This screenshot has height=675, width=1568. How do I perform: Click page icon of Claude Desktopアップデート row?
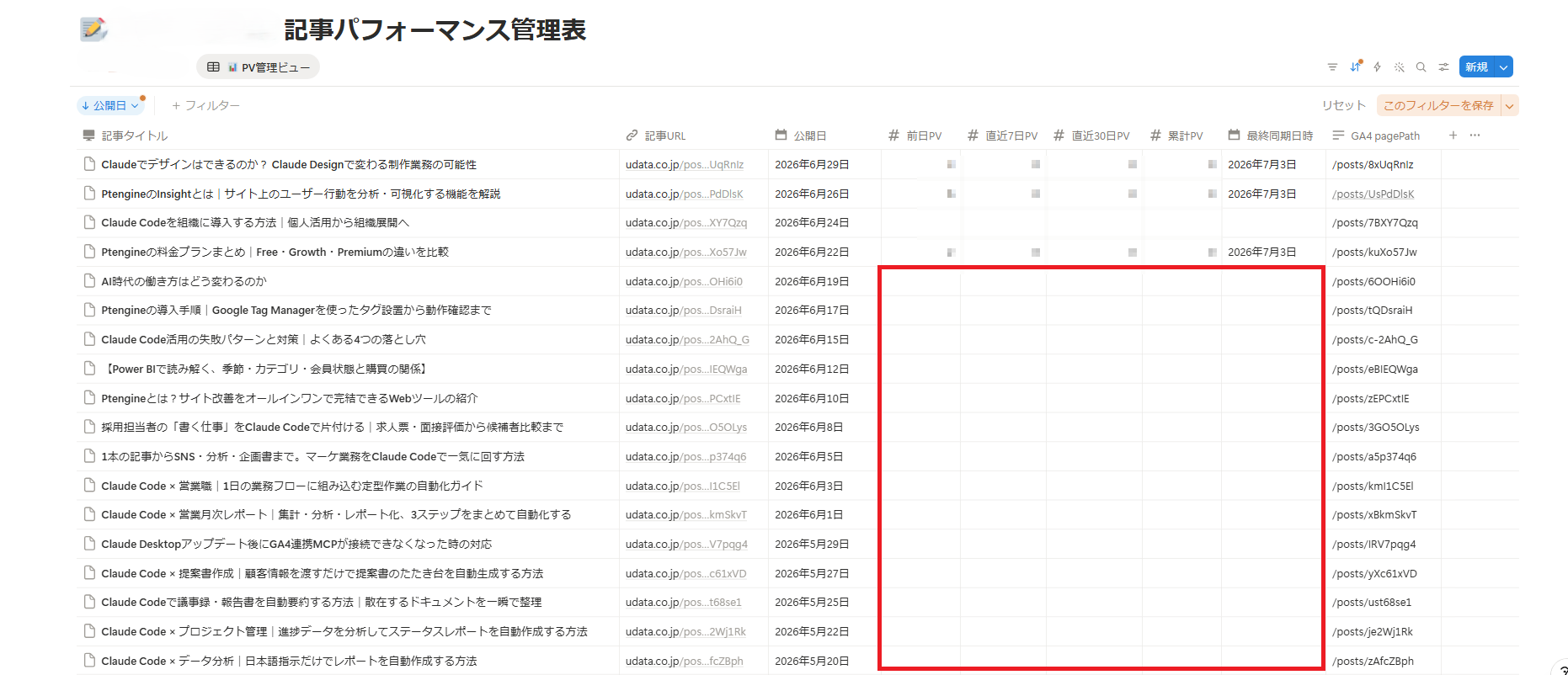click(x=89, y=544)
